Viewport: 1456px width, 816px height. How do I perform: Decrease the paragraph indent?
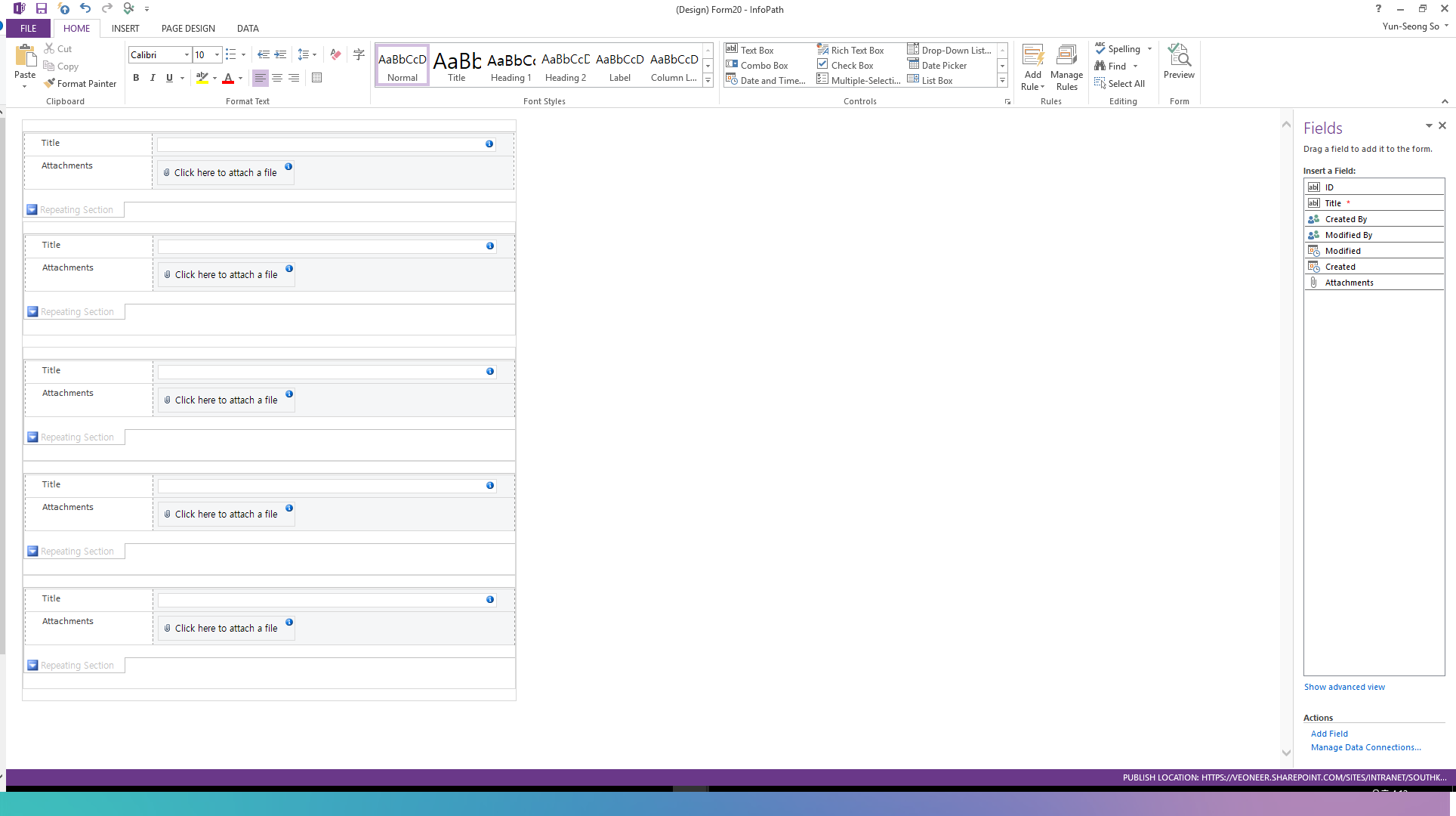(x=263, y=54)
